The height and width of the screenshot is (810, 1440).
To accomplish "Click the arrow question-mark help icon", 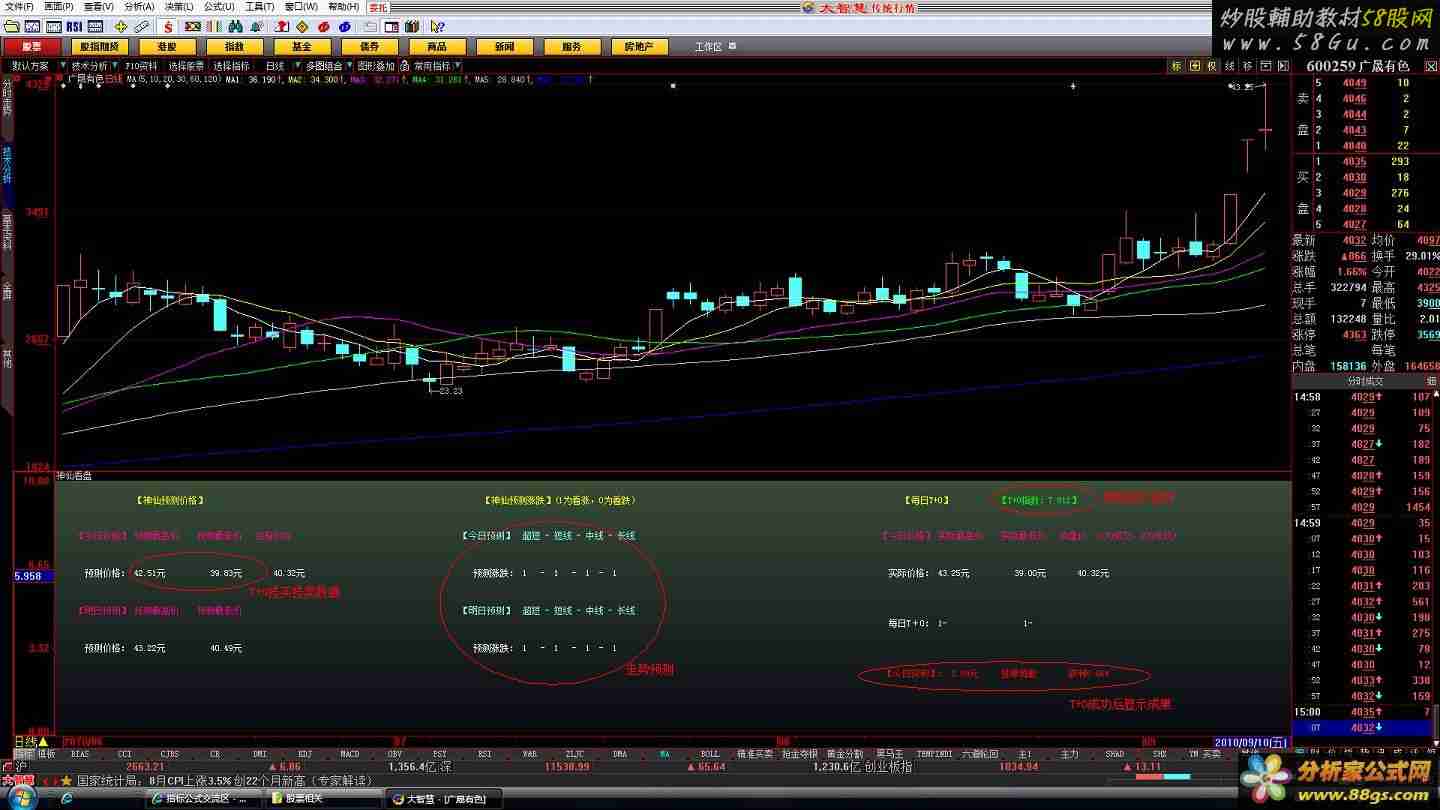I will 437,27.
